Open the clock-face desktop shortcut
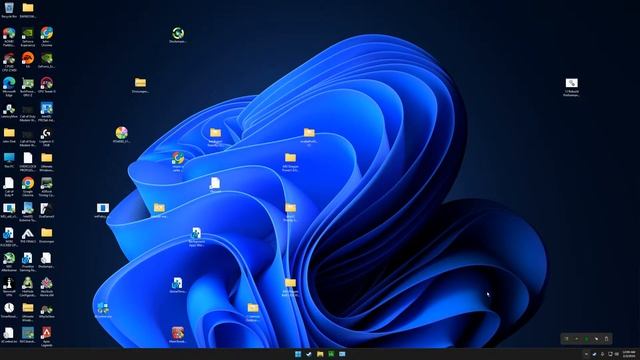Viewport: 640px width, 360px height. click(9, 310)
